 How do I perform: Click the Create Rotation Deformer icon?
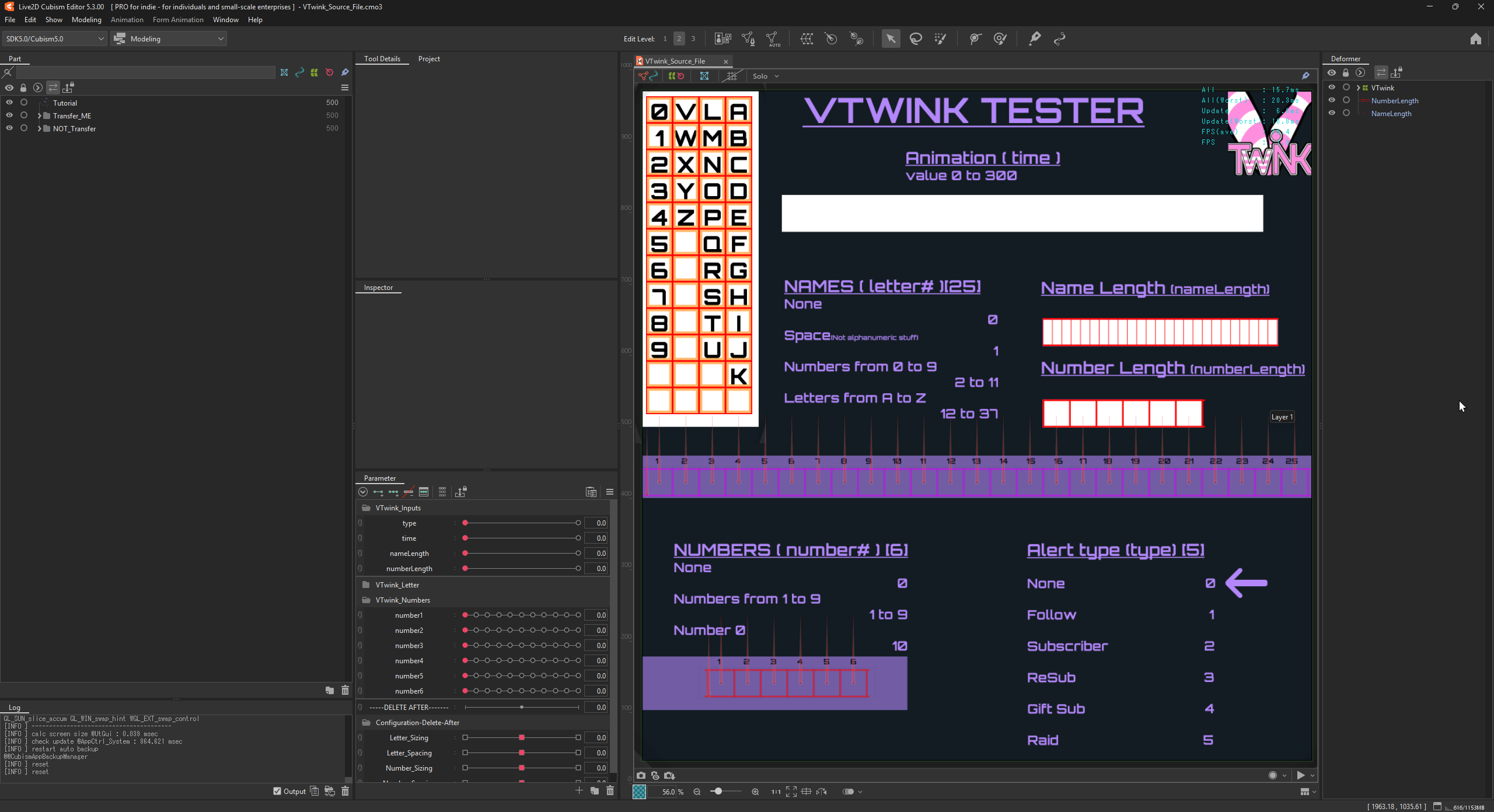click(831, 38)
